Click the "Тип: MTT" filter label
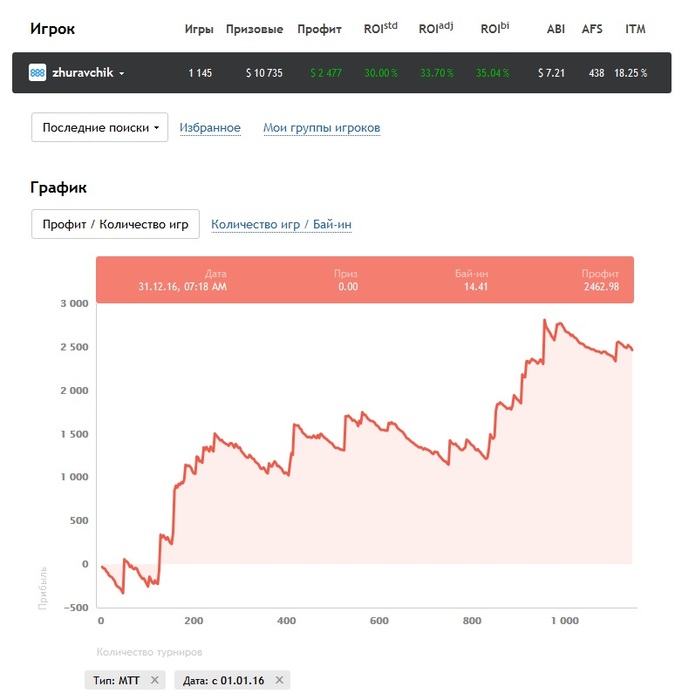The image size is (675, 700). [x=118, y=680]
